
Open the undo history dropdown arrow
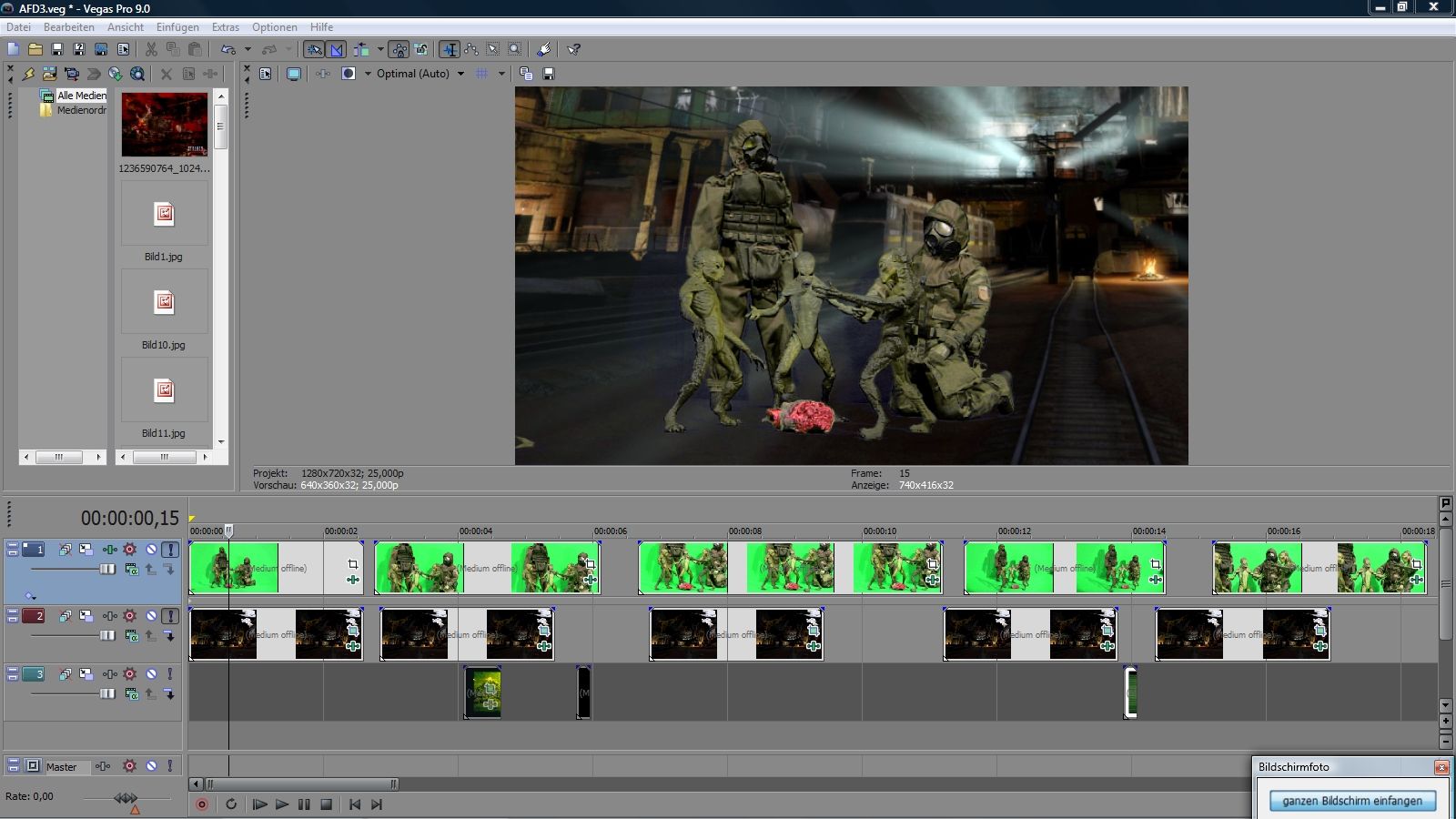pyautogui.click(x=248, y=49)
